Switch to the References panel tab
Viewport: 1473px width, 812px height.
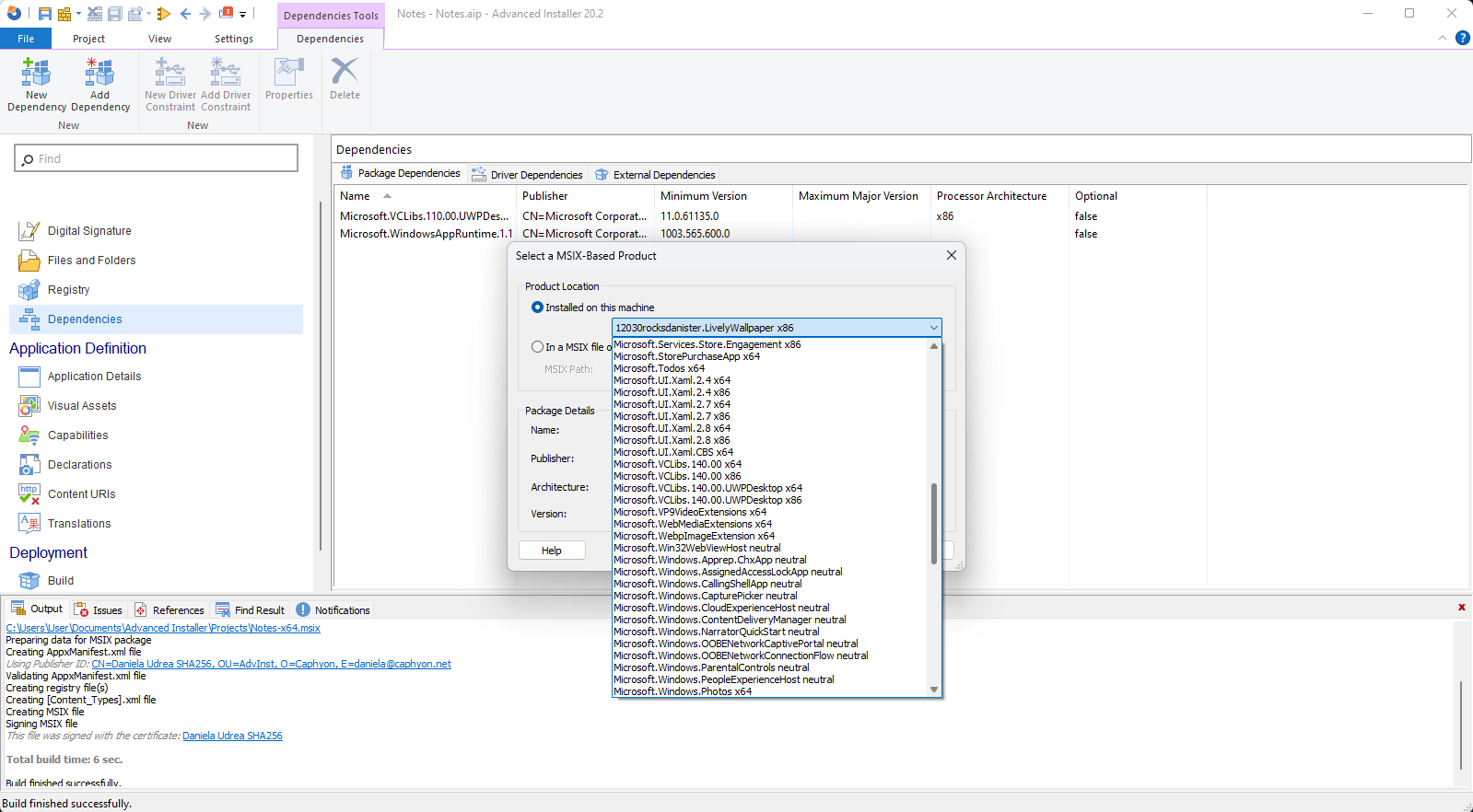169,609
